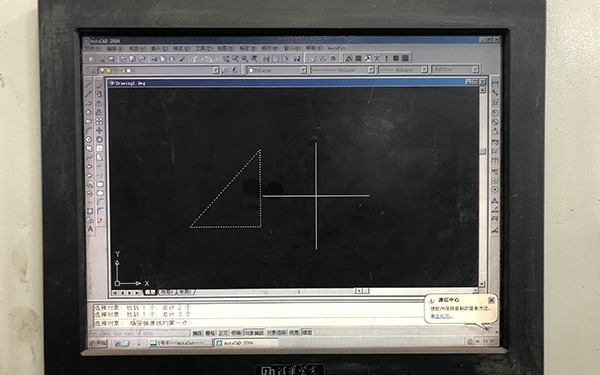Select the Multiline Text 'A' tool
Viewport: 600px width, 375px height.
pos(90,229)
